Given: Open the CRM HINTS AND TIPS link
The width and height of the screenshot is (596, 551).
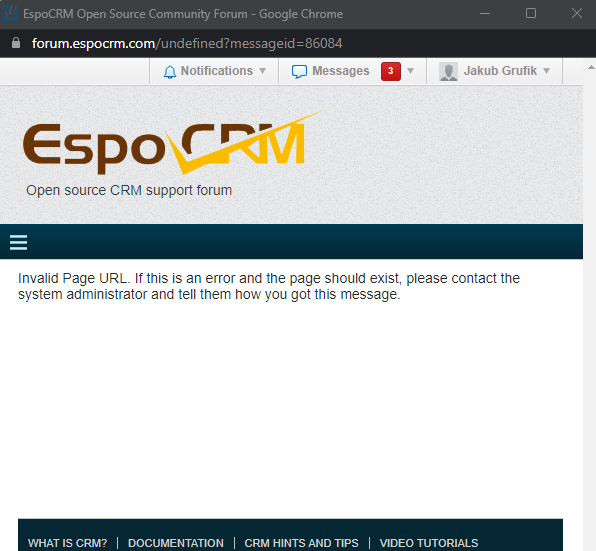Looking at the screenshot, I should click(301, 543).
